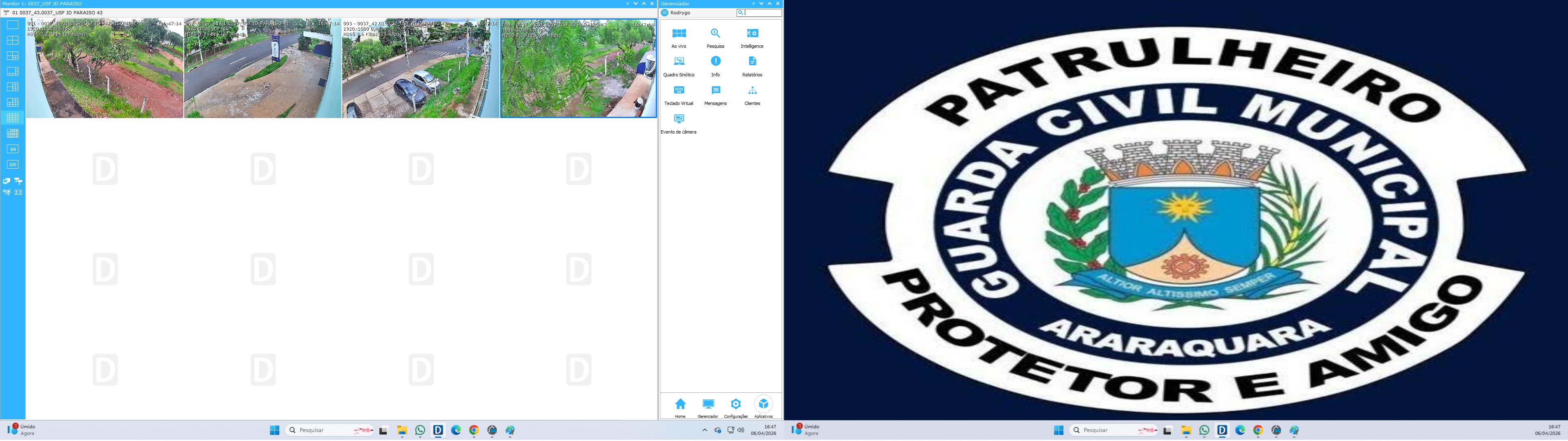Click Pesquisar search box on left taskbar
This screenshot has height=441, width=1568.
329,431
